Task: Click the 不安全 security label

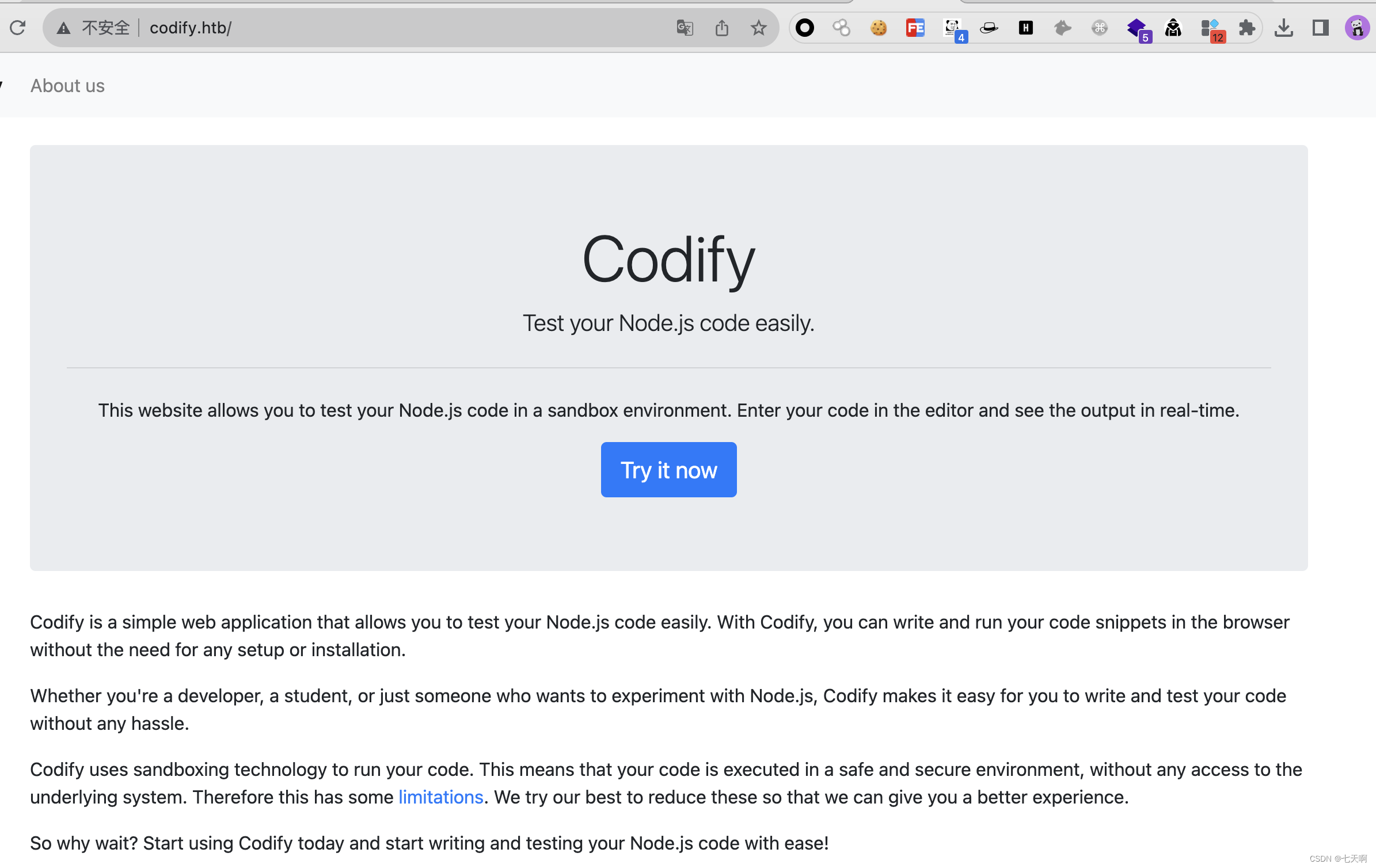Action: click(106, 28)
